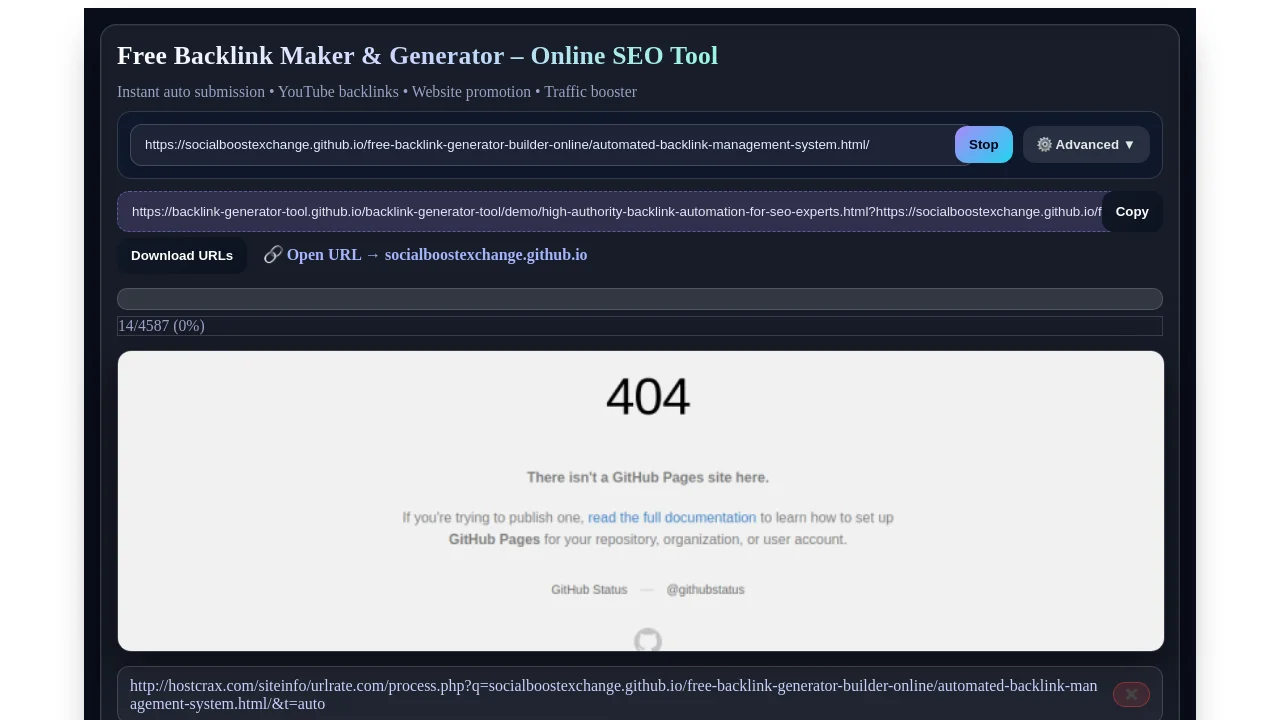Click the Download URLs button
This screenshot has width=1280, height=720.
tap(182, 255)
